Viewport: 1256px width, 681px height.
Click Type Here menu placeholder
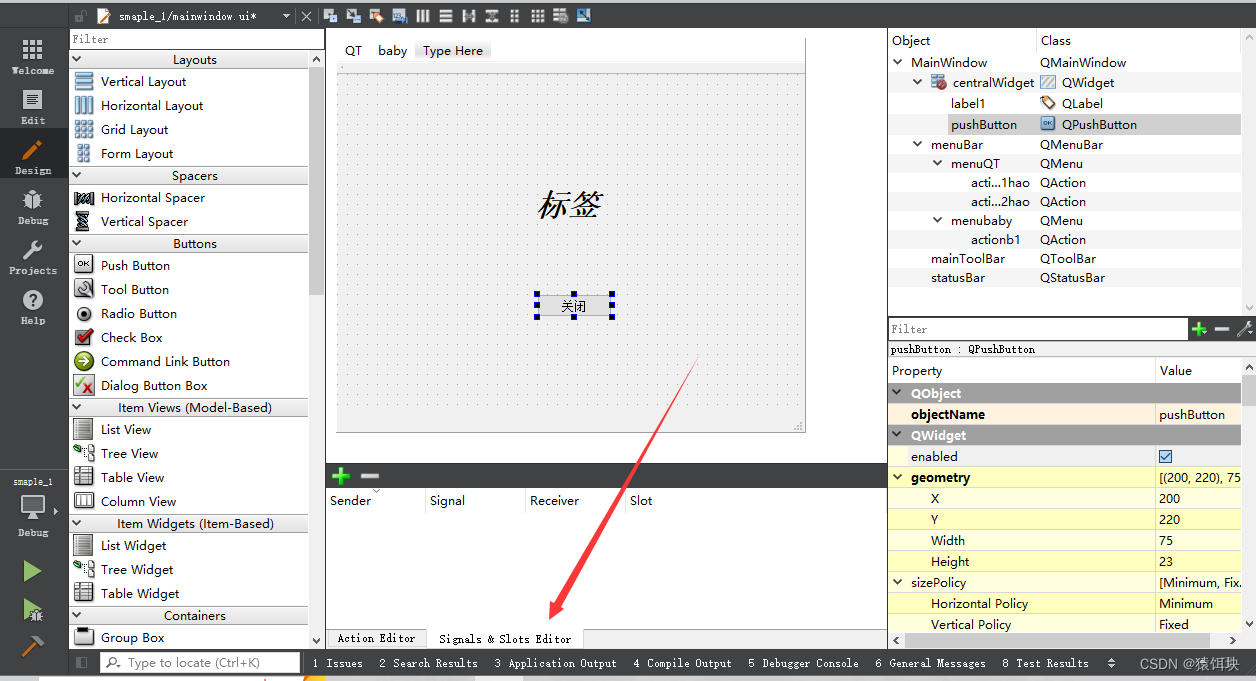tap(453, 51)
